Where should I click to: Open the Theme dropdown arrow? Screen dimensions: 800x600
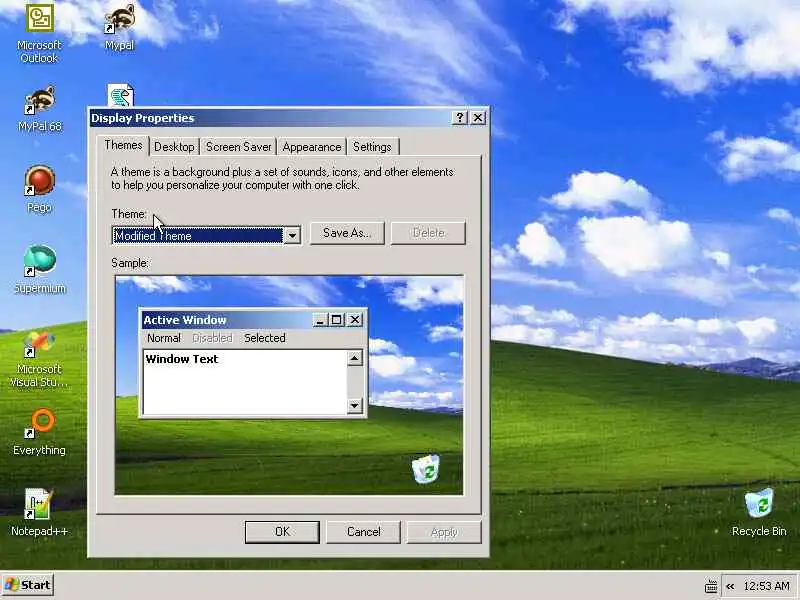292,236
